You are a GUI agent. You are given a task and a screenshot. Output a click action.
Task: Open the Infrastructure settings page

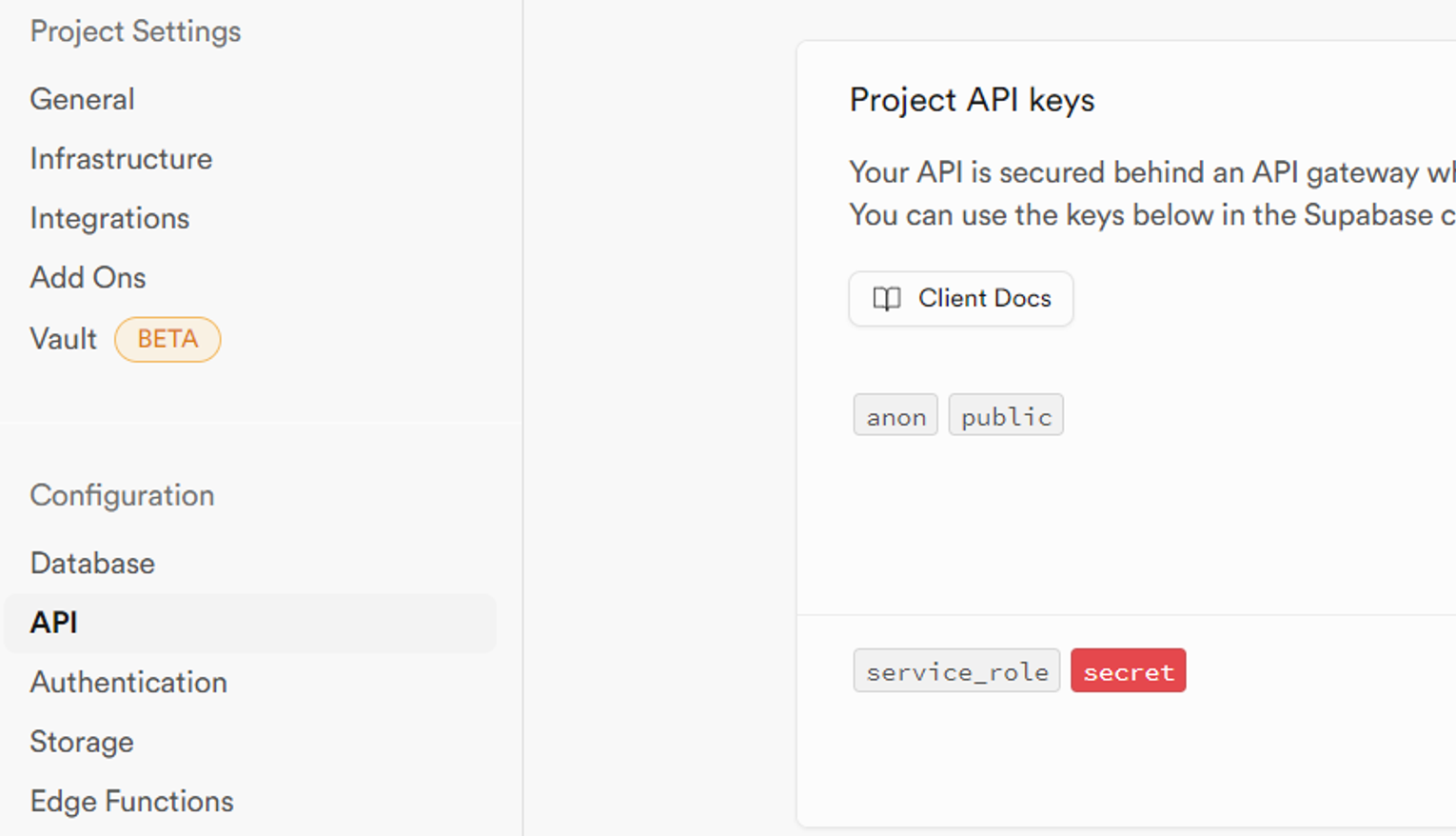(121, 159)
